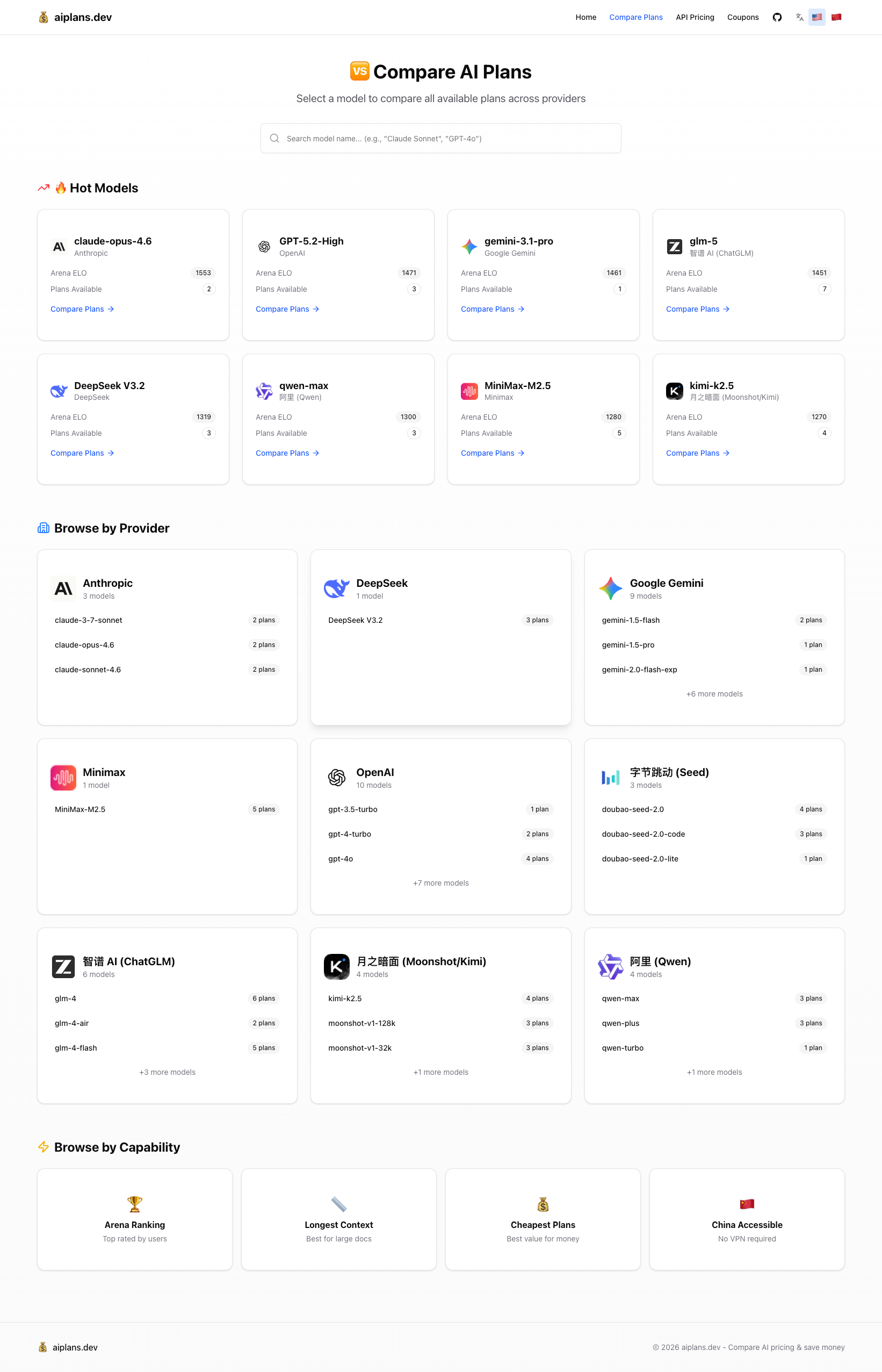
Task: Reveal 1 more Moonshot/Kimi model
Action: pos(440,1072)
